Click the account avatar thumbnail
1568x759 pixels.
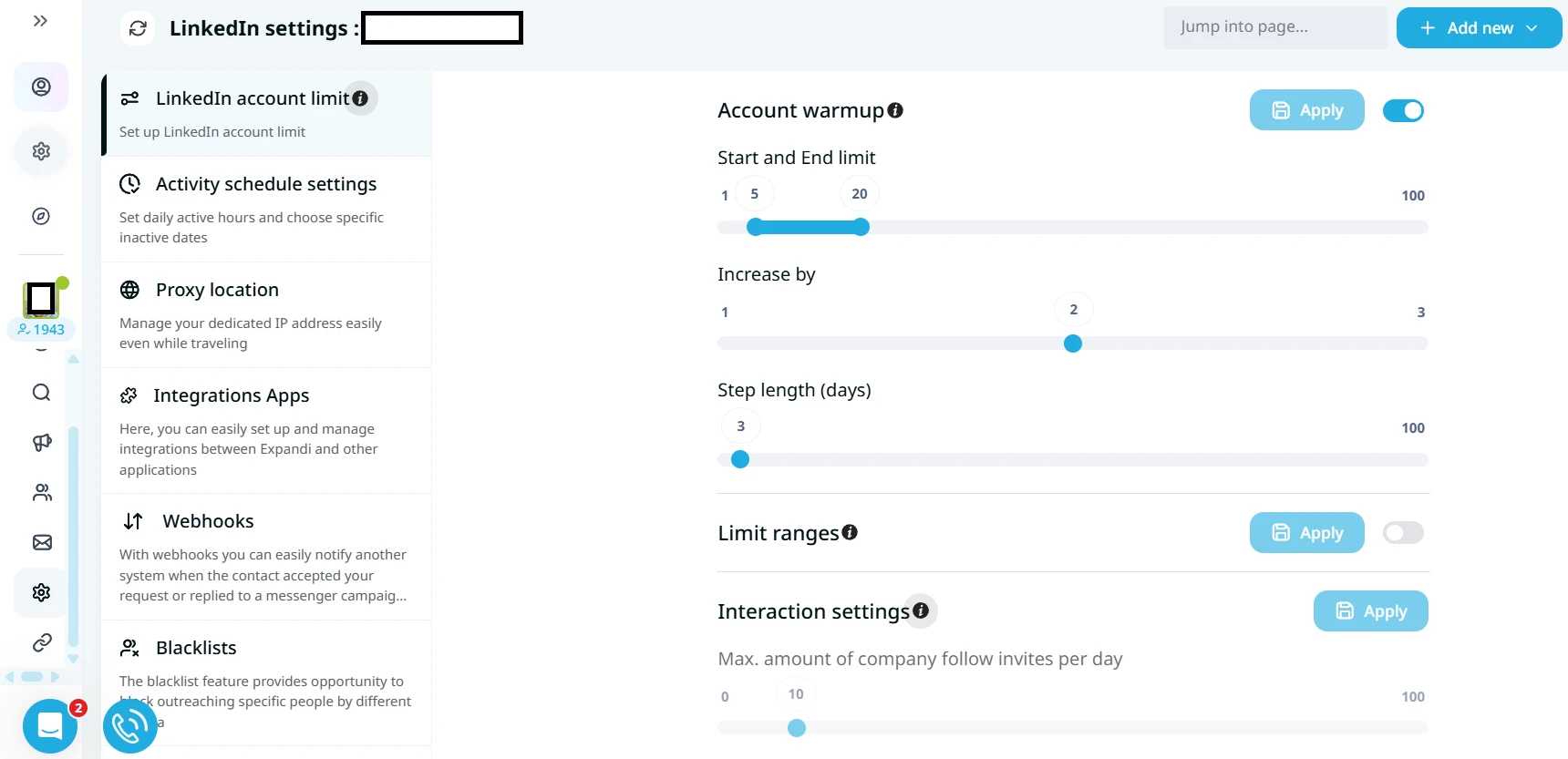tap(41, 298)
